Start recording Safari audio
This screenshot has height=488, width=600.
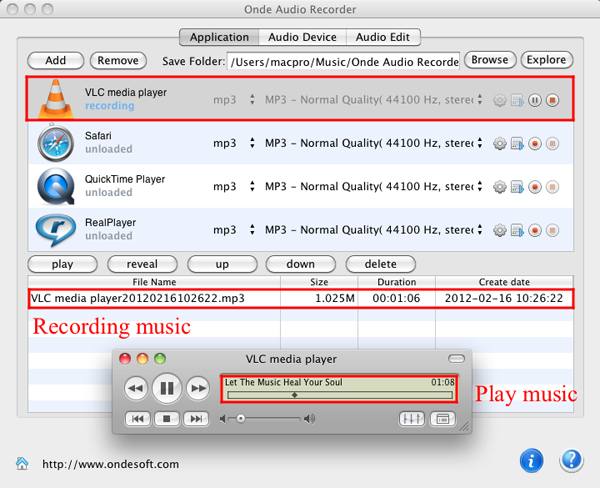(535, 143)
